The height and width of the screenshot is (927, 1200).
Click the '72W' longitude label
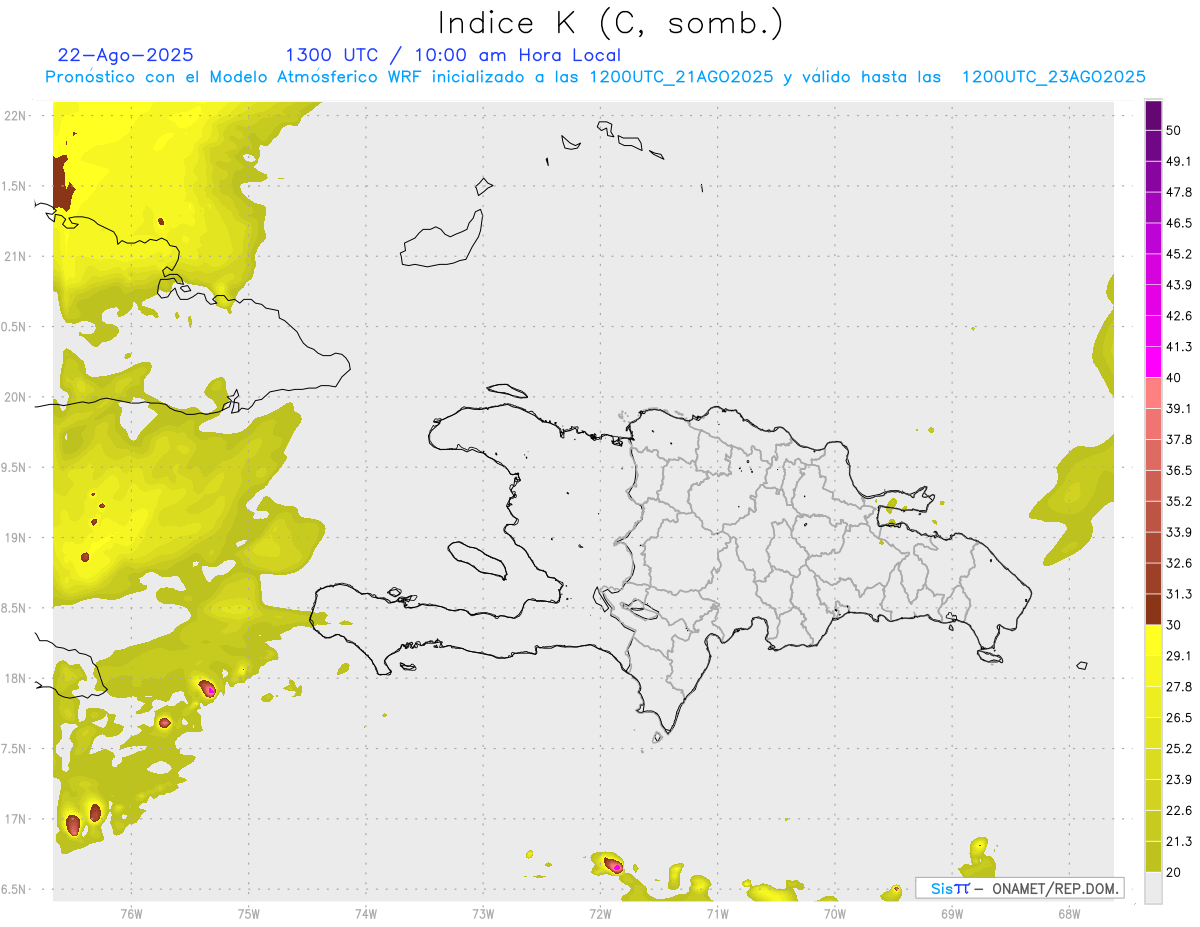(x=600, y=913)
